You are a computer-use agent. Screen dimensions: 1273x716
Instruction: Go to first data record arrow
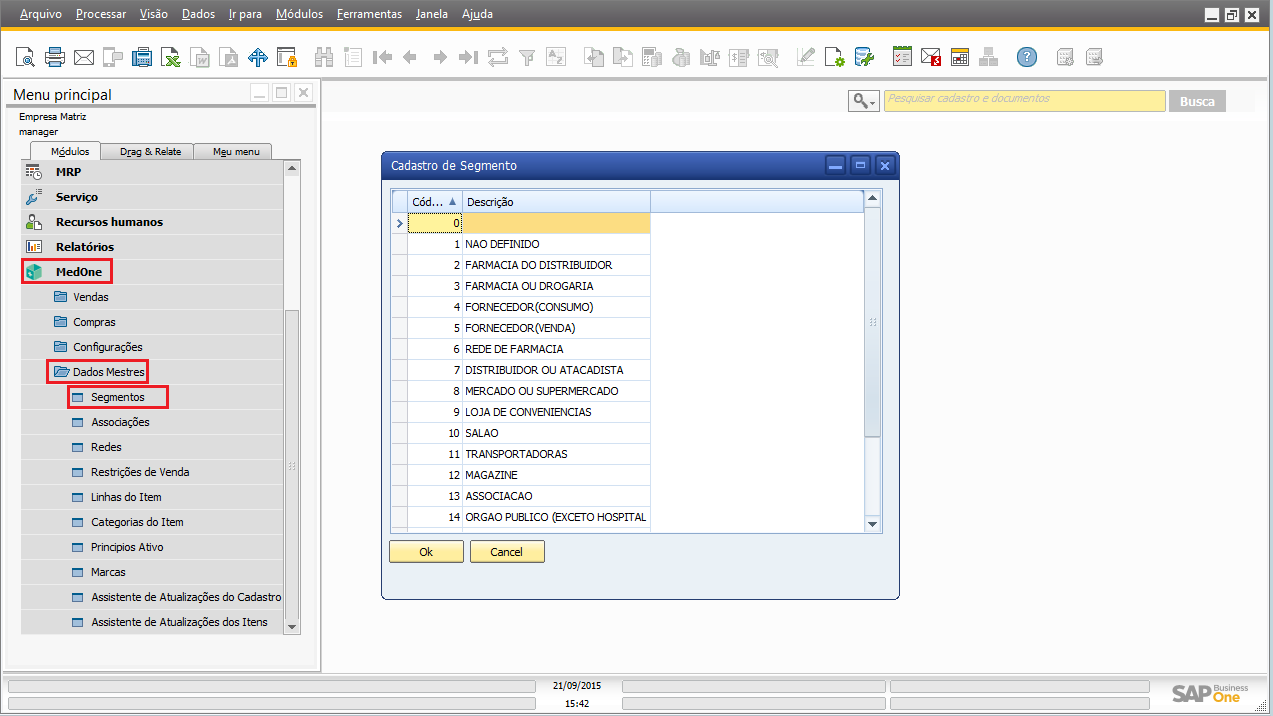(x=382, y=57)
